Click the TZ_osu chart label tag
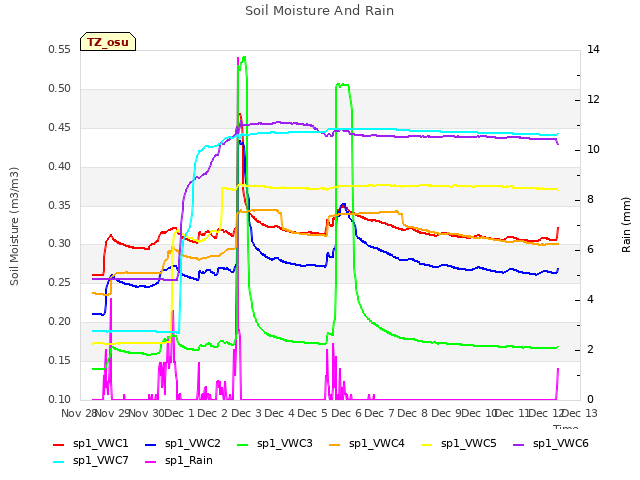Viewport: 640px width, 480px height. point(108,42)
